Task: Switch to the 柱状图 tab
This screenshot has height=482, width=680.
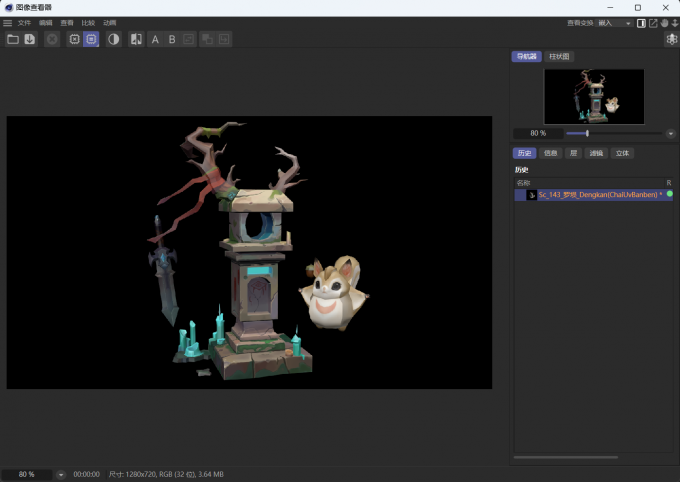Action: coord(559,56)
